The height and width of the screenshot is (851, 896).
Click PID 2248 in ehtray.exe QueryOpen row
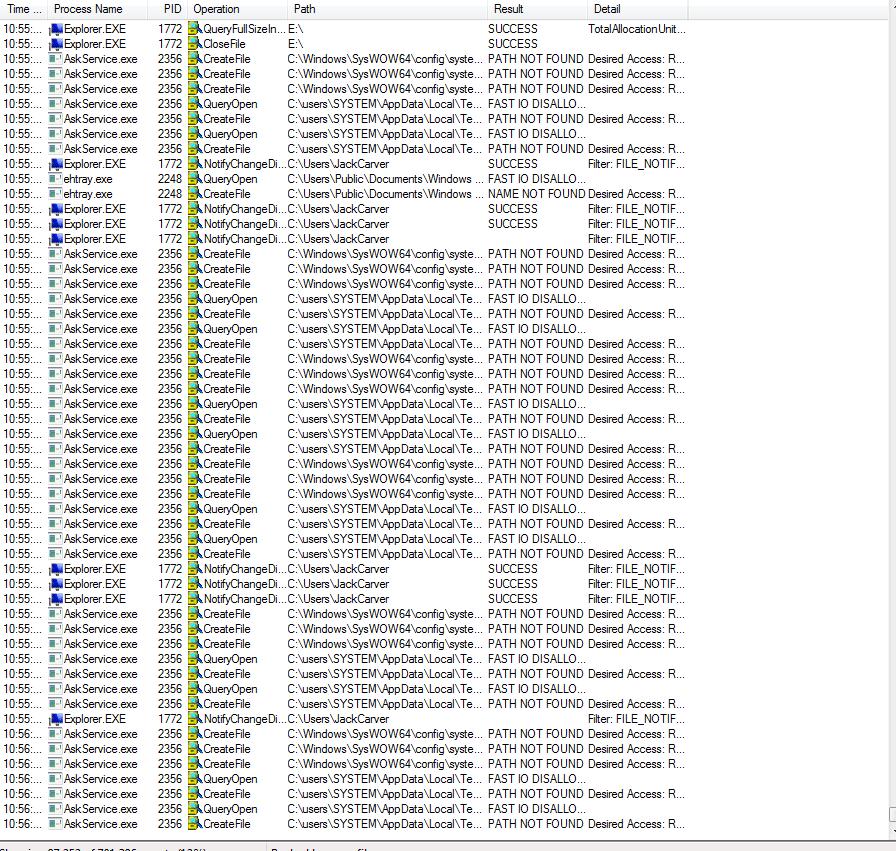[170, 179]
